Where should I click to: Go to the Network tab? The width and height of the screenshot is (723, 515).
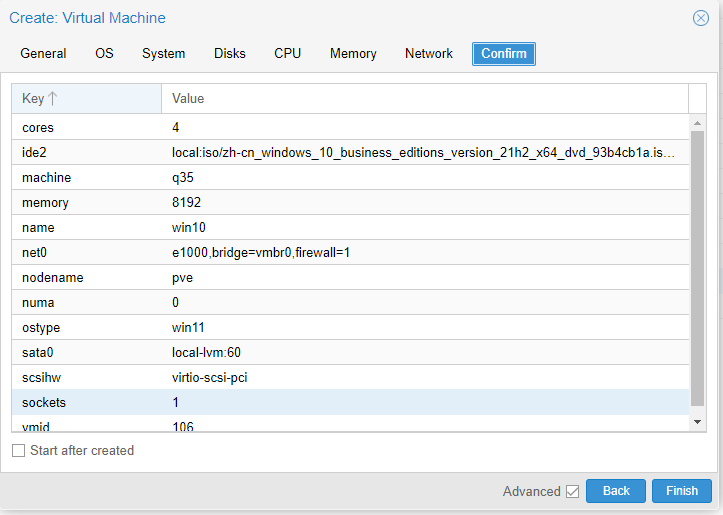(x=429, y=54)
